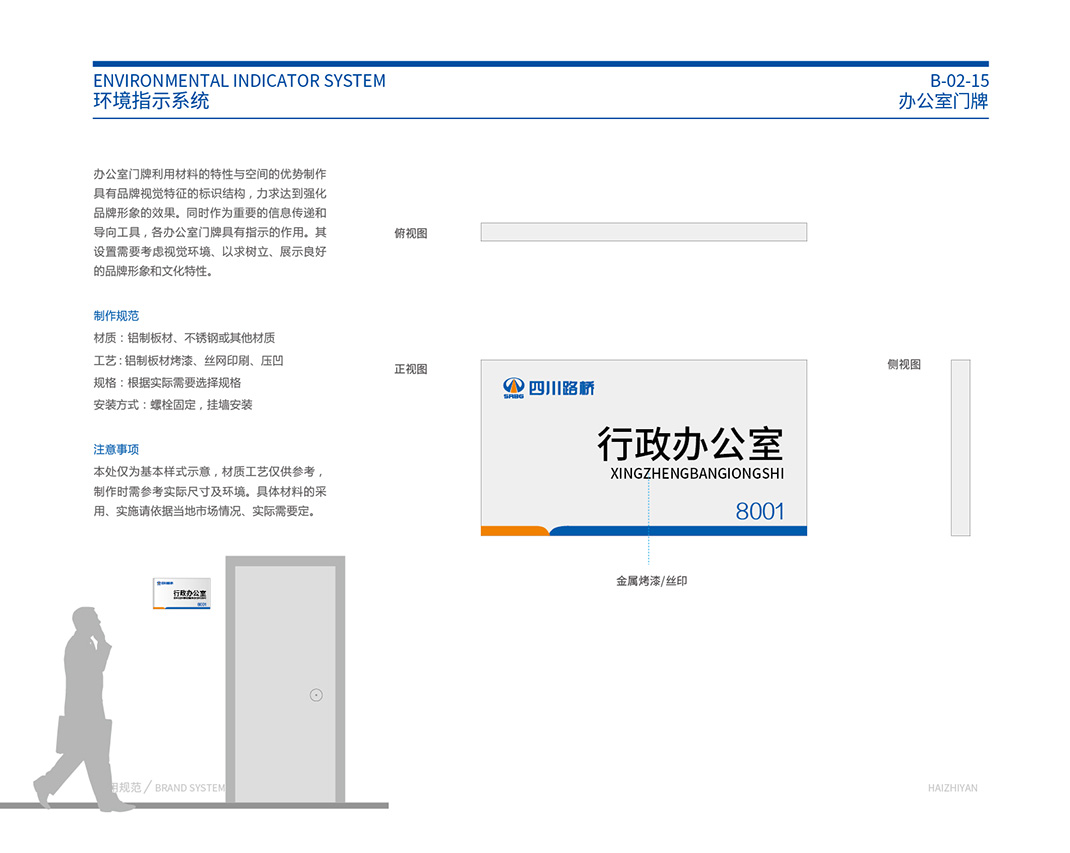Select the blue stripe along the sign bottom

[x=680, y=531]
